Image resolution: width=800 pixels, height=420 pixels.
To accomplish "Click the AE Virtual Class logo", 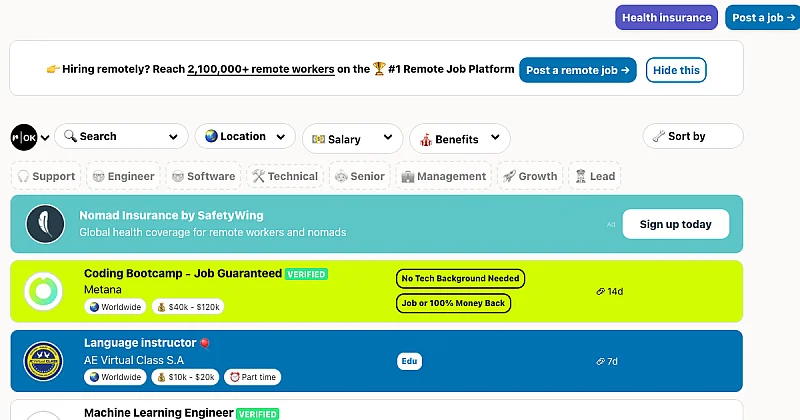I will point(44,361).
